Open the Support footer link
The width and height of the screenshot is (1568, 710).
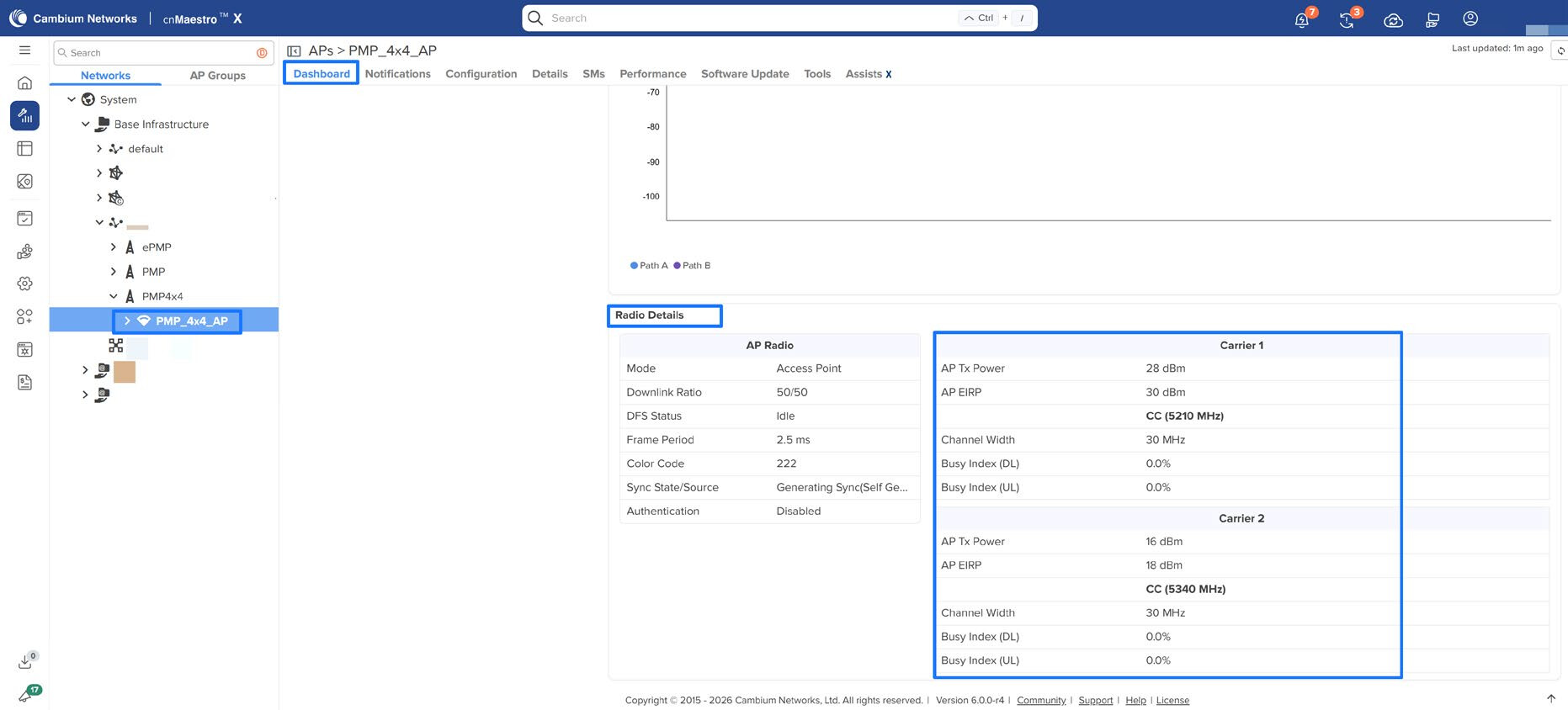click(1095, 701)
